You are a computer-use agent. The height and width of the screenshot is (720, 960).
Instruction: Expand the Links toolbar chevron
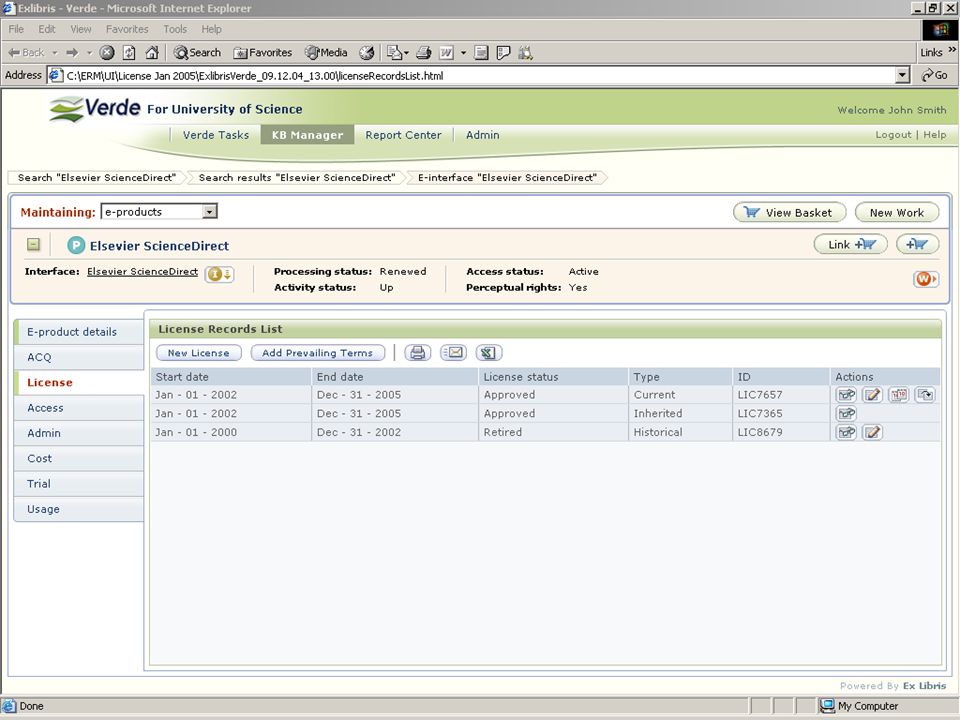tap(952, 50)
